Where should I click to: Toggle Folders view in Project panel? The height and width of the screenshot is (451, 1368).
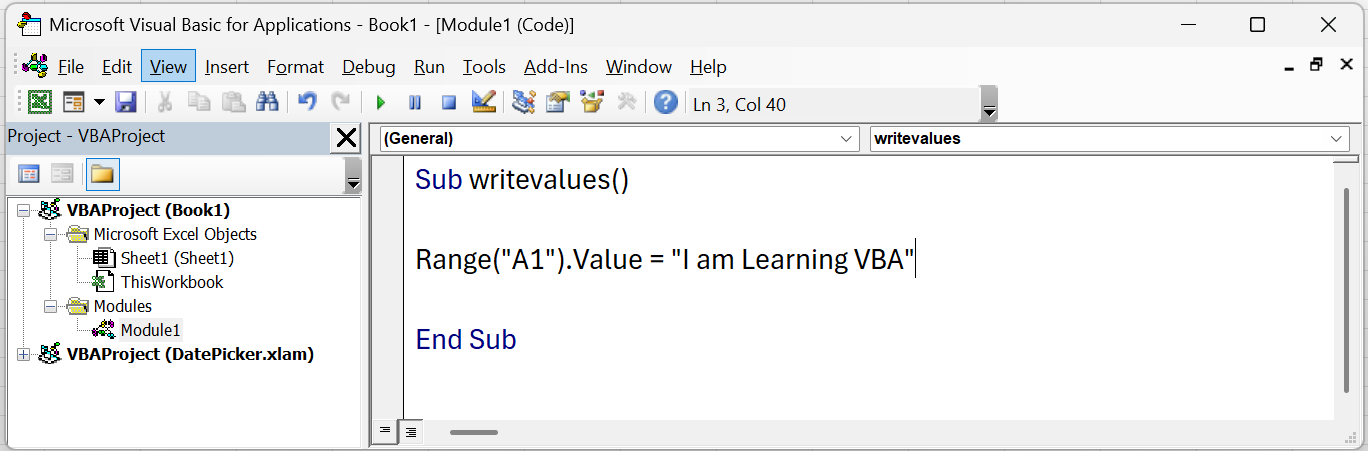102,174
